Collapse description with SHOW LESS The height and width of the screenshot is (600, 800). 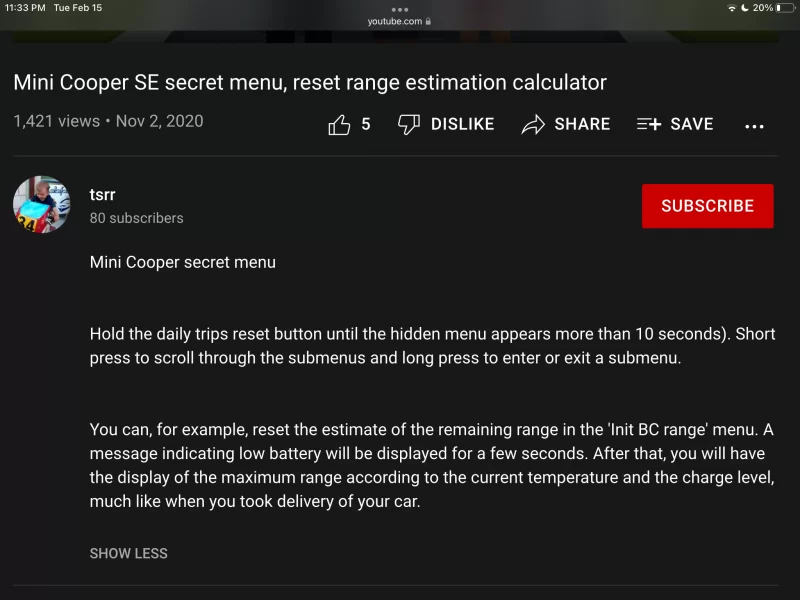pyautogui.click(x=129, y=553)
